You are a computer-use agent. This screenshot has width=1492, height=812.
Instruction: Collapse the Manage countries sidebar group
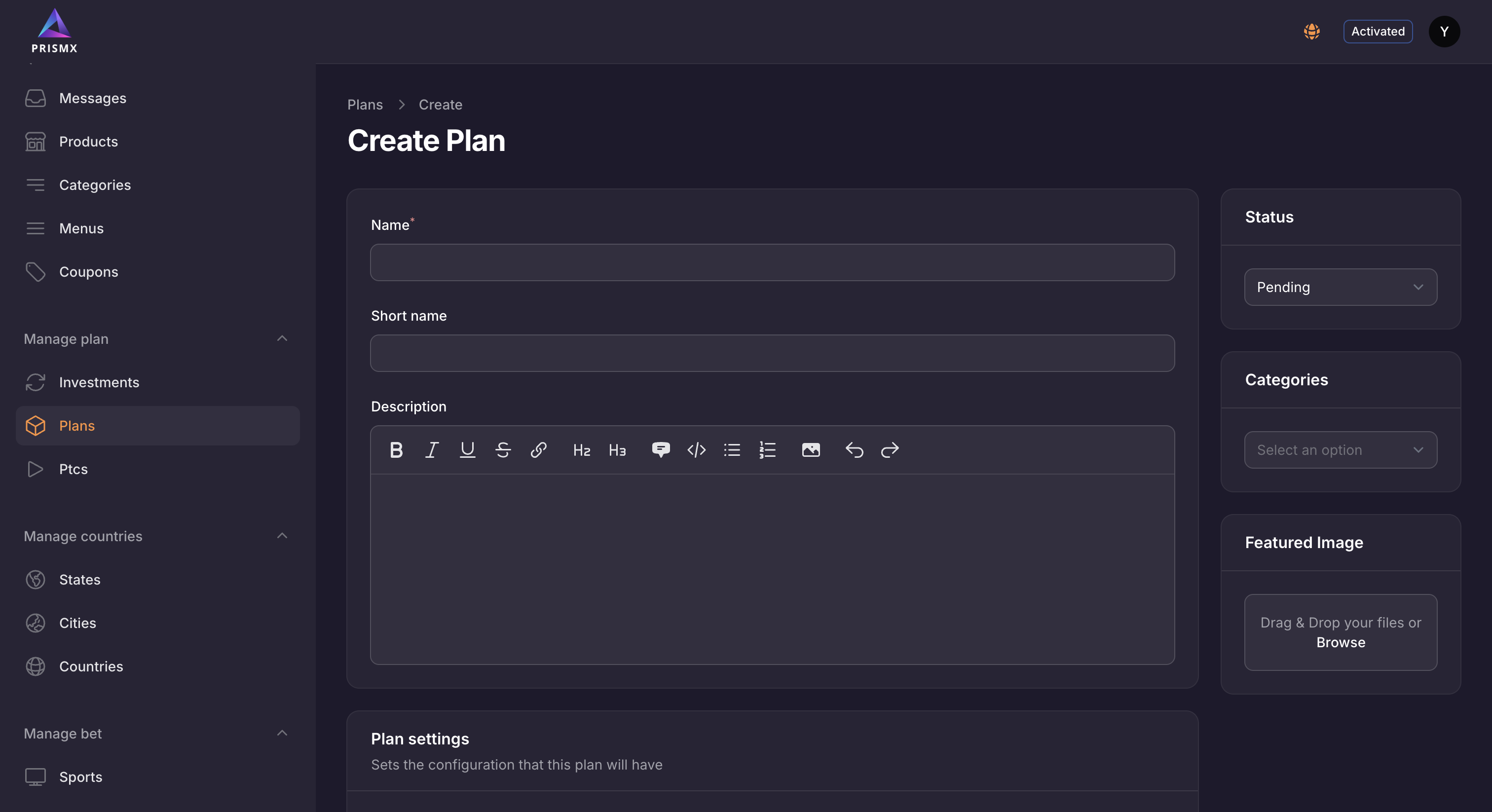(282, 536)
